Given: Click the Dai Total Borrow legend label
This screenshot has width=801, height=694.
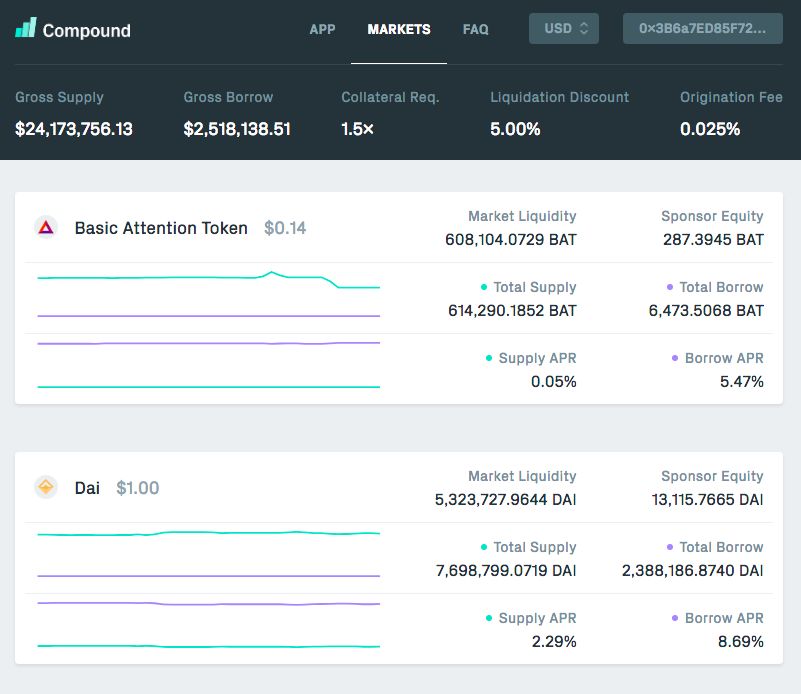Looking at the screenshot, I should pyautogui.click(x=721, y=547).
